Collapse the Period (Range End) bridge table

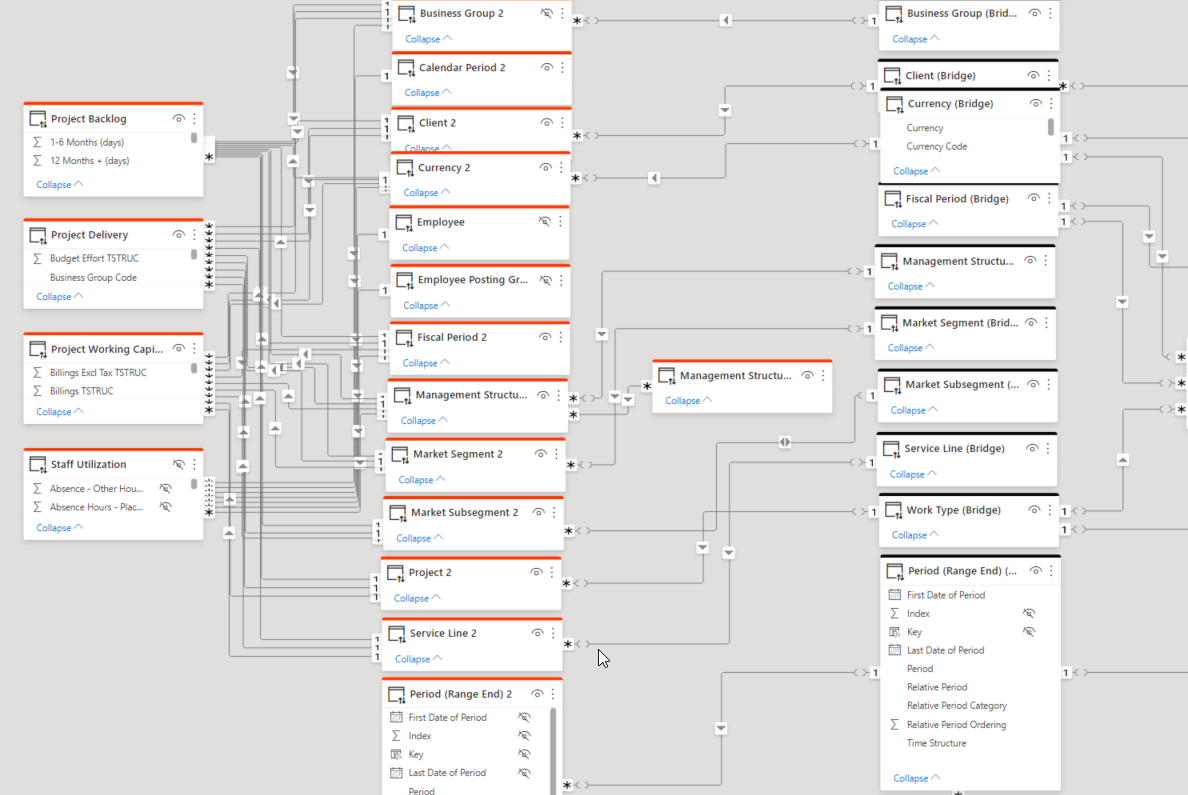coord(917,778)
